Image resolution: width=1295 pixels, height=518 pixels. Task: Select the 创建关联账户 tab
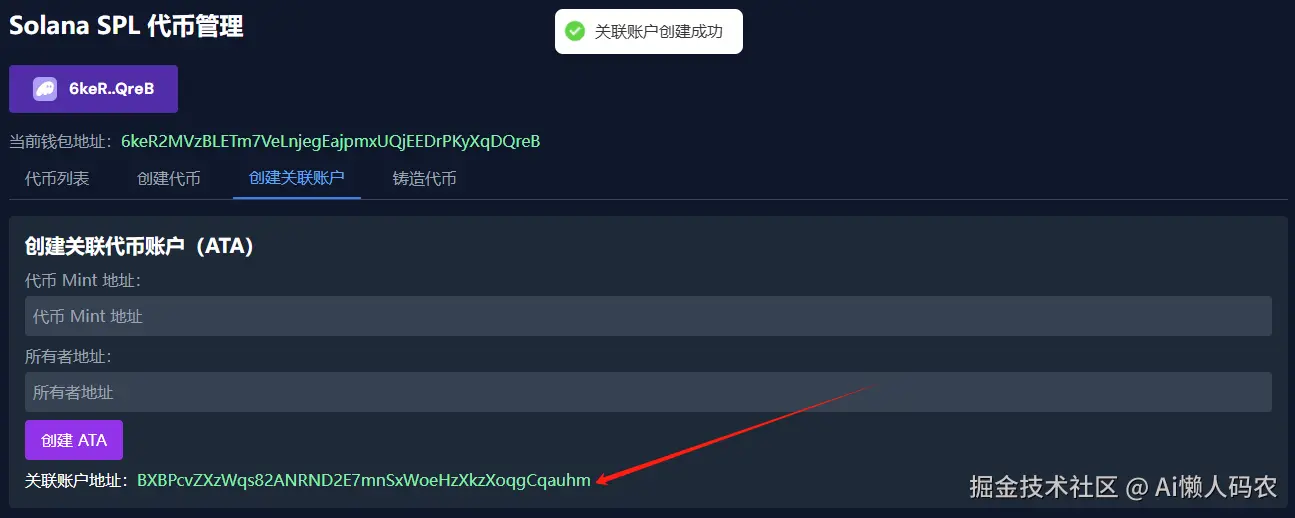point(297,179)
